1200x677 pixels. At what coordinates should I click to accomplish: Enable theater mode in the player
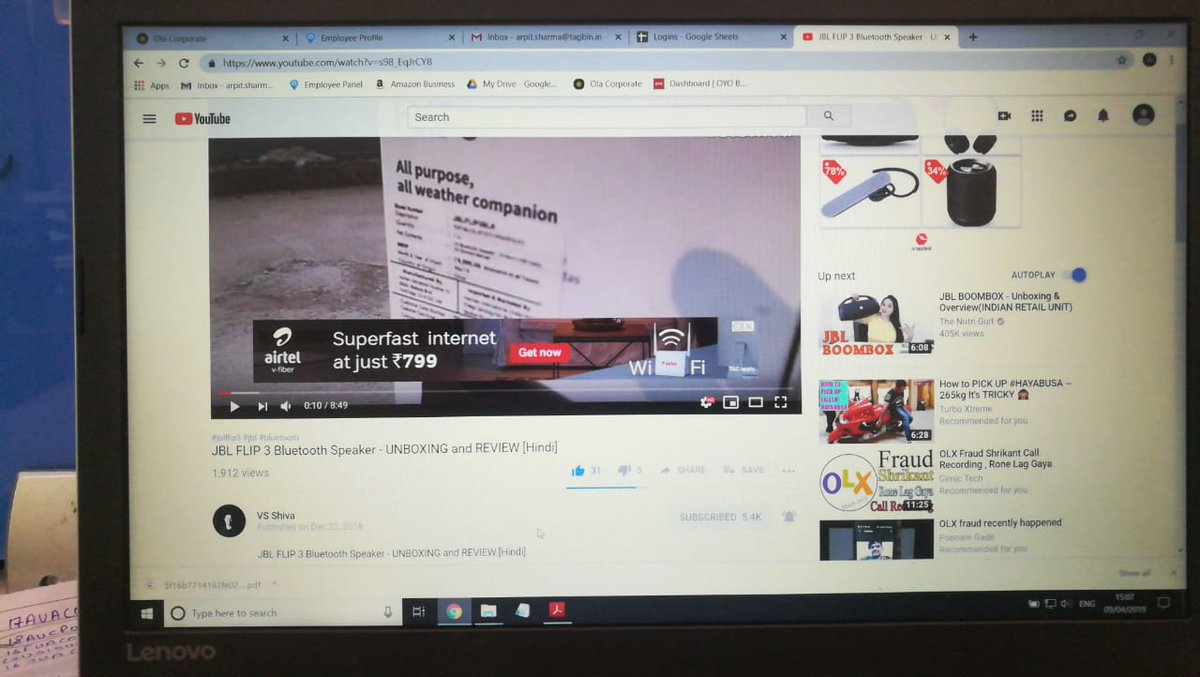point(756,402)
